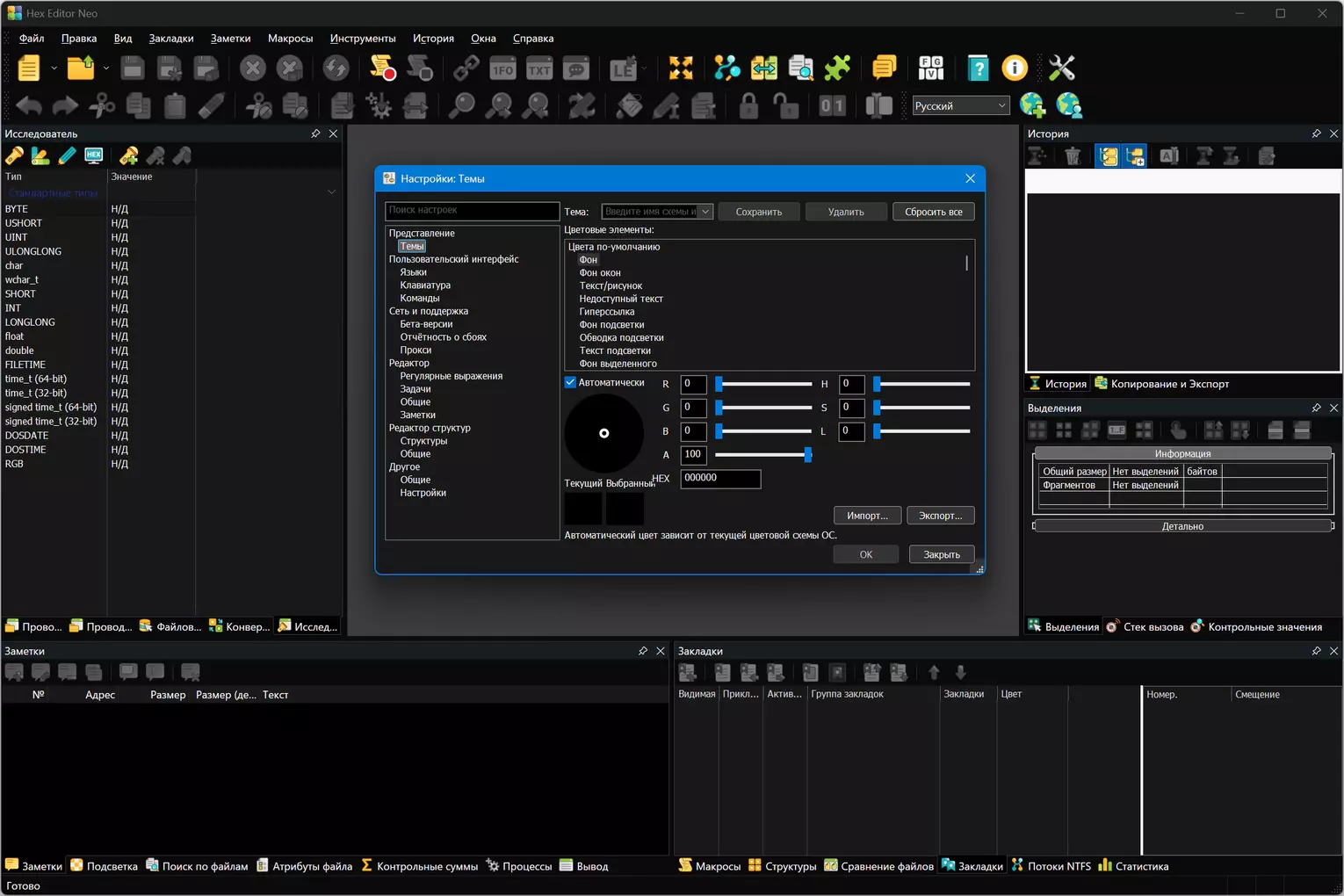Viewport: 1344px width, 896px height.
Task: Expand the standard types chevron in Исследователь
Action: coord(331,192)
